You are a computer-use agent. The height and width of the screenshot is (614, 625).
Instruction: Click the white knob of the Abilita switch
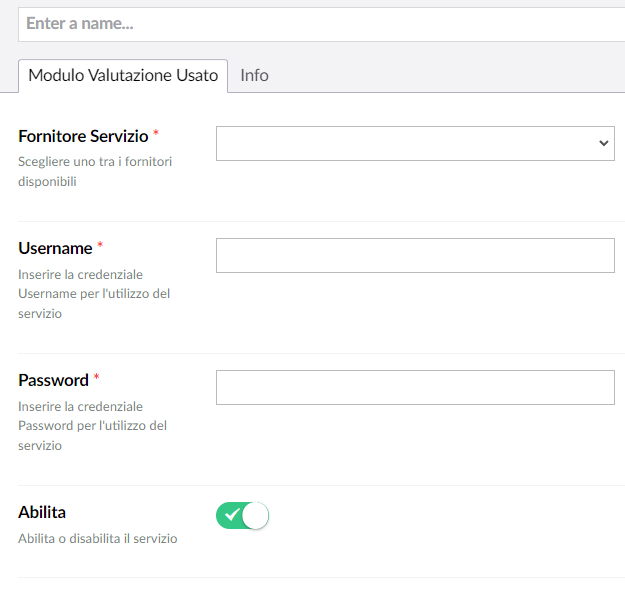tap(256, 515)
